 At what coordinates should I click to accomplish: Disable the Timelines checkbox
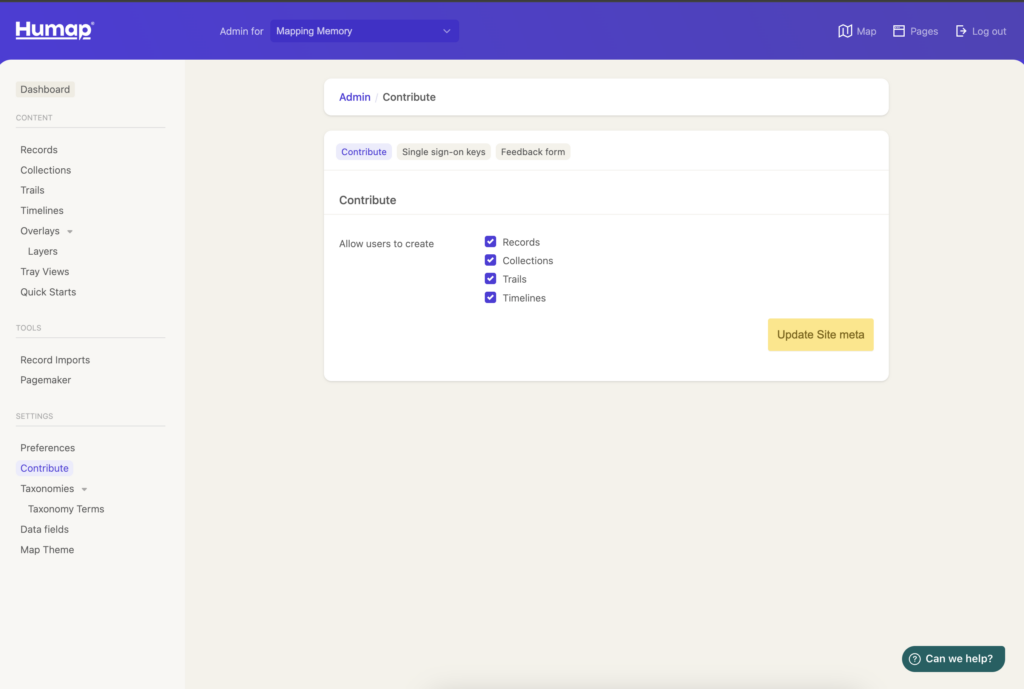[490, 298]
